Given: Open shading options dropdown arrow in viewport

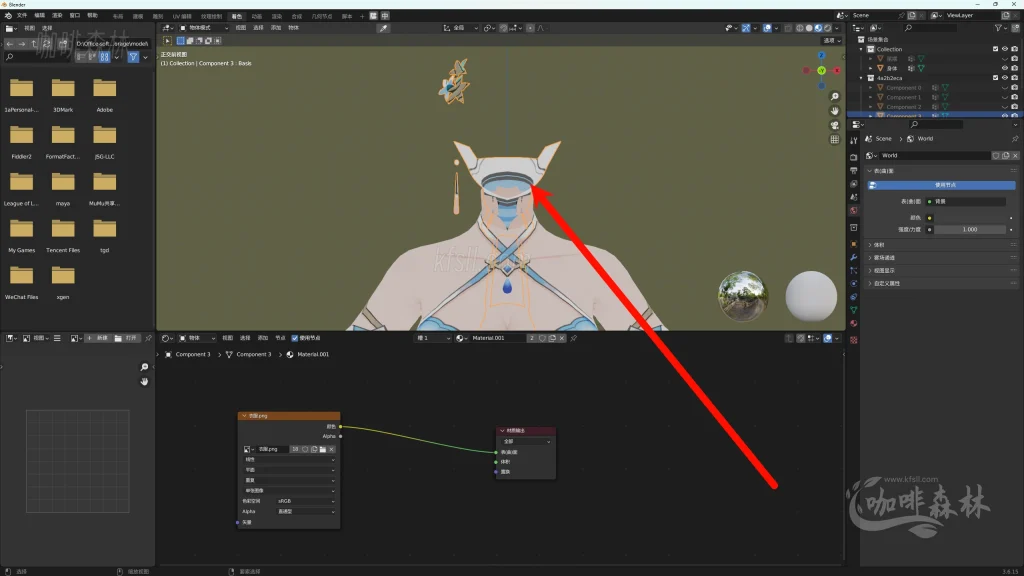Looking at the screenshot, I should tap(837, 28).
